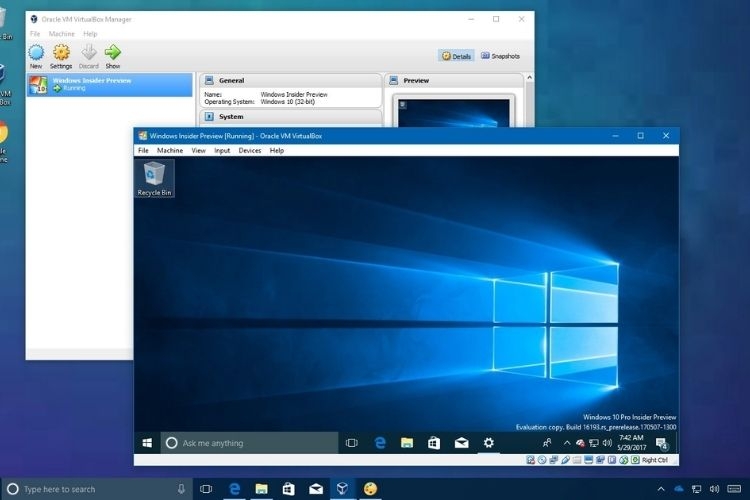The width and height of the screenshot is (750, 500).
Task: Click guest network icon in tray
Action: (x=594, y=443)
